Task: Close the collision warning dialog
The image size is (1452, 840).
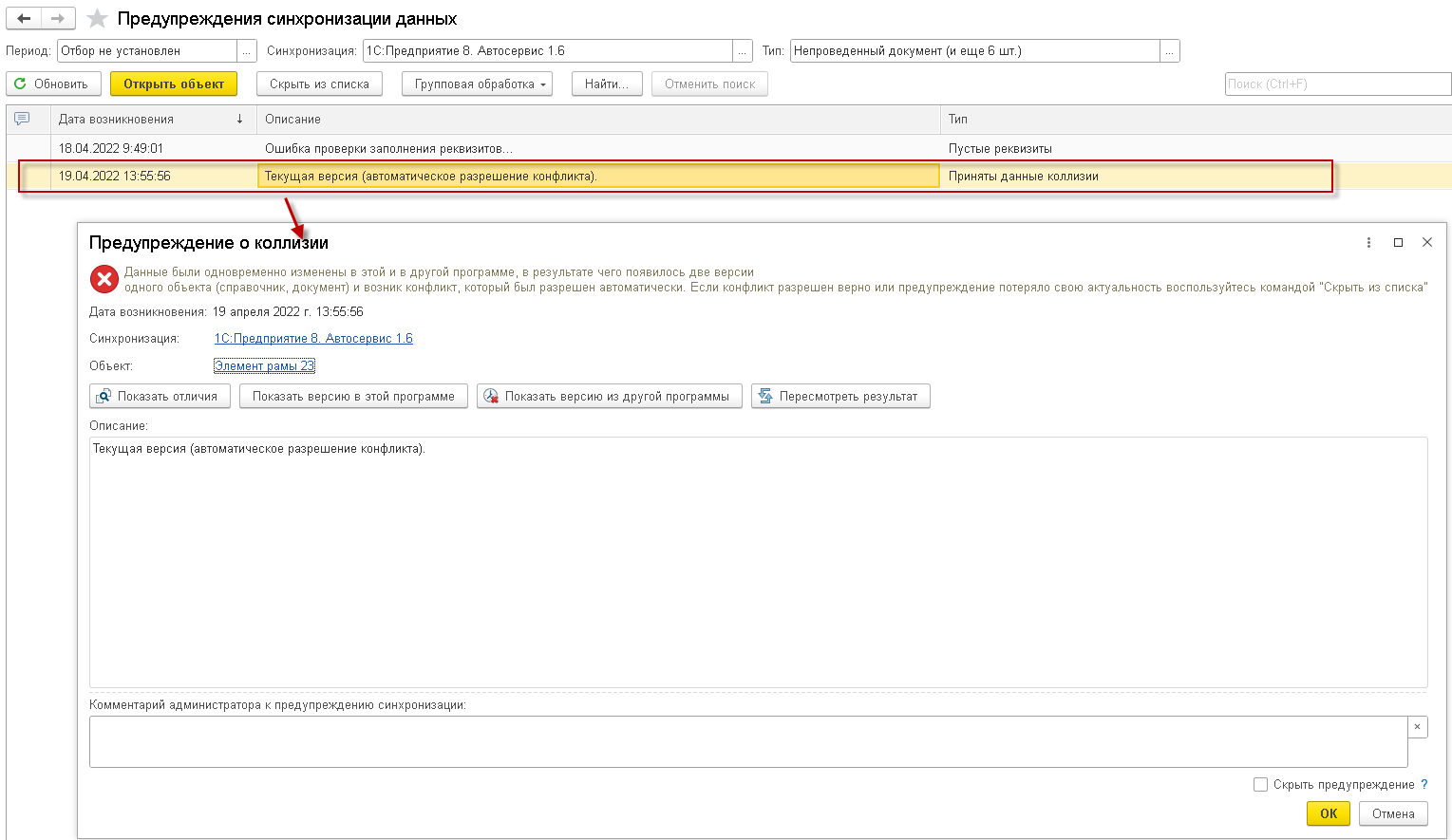Action: [x=1426, y=243]
